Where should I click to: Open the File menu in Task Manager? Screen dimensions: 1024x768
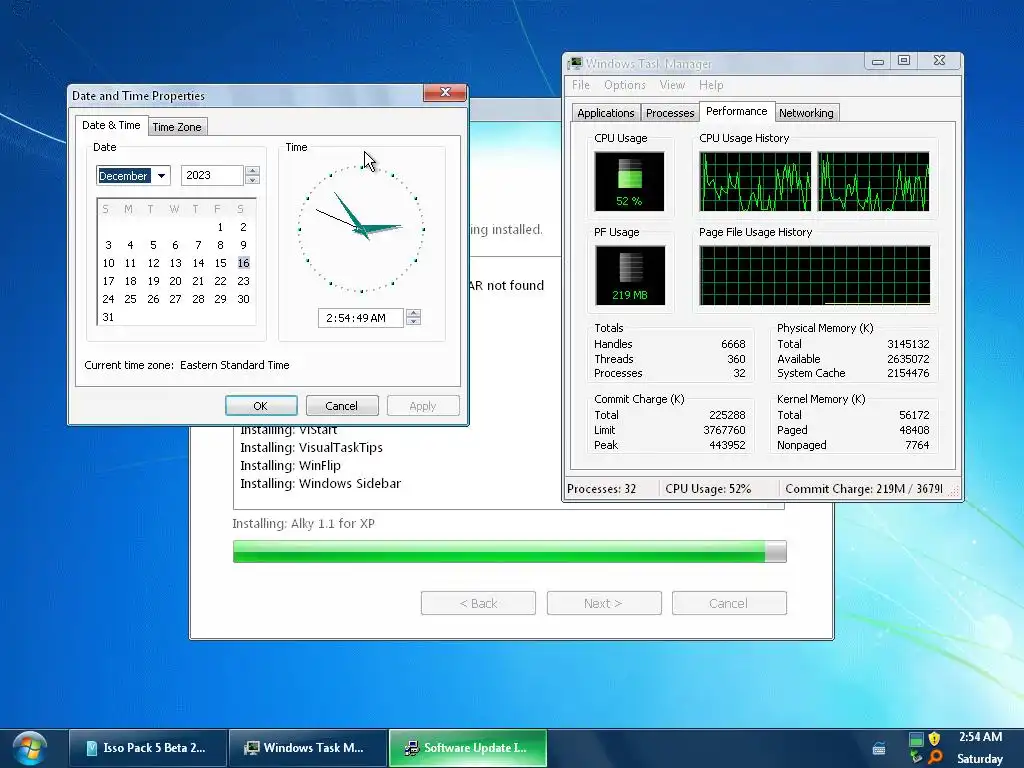click(x=581, y=85)
